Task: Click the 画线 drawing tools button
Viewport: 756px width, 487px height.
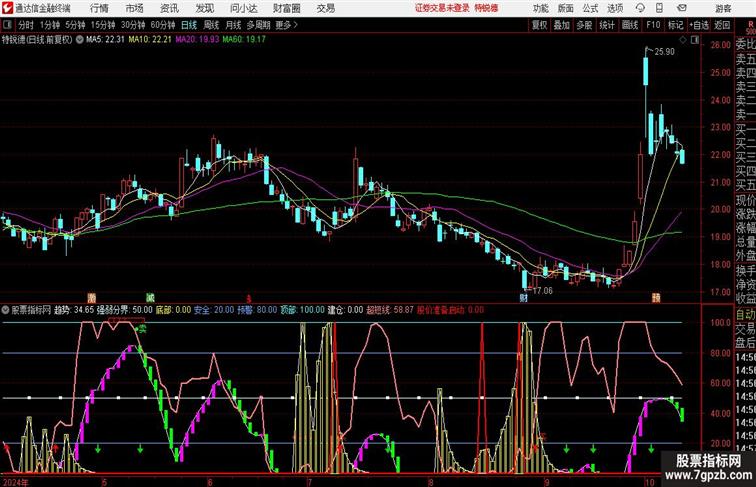Action: (630, 25)
